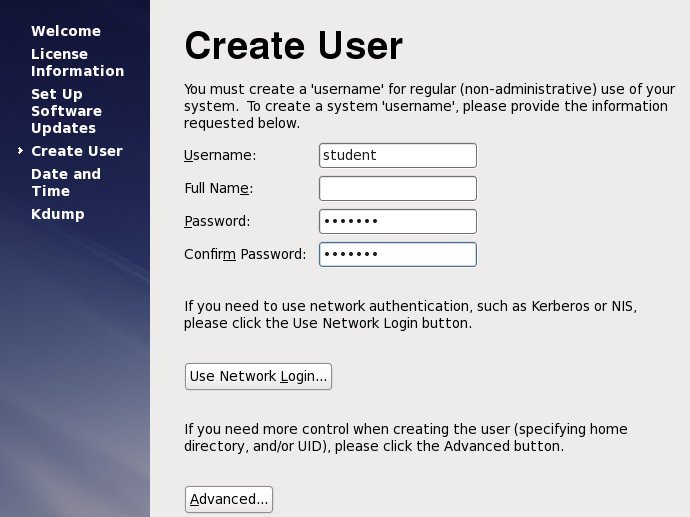Select the Confirm Password field

398,254
